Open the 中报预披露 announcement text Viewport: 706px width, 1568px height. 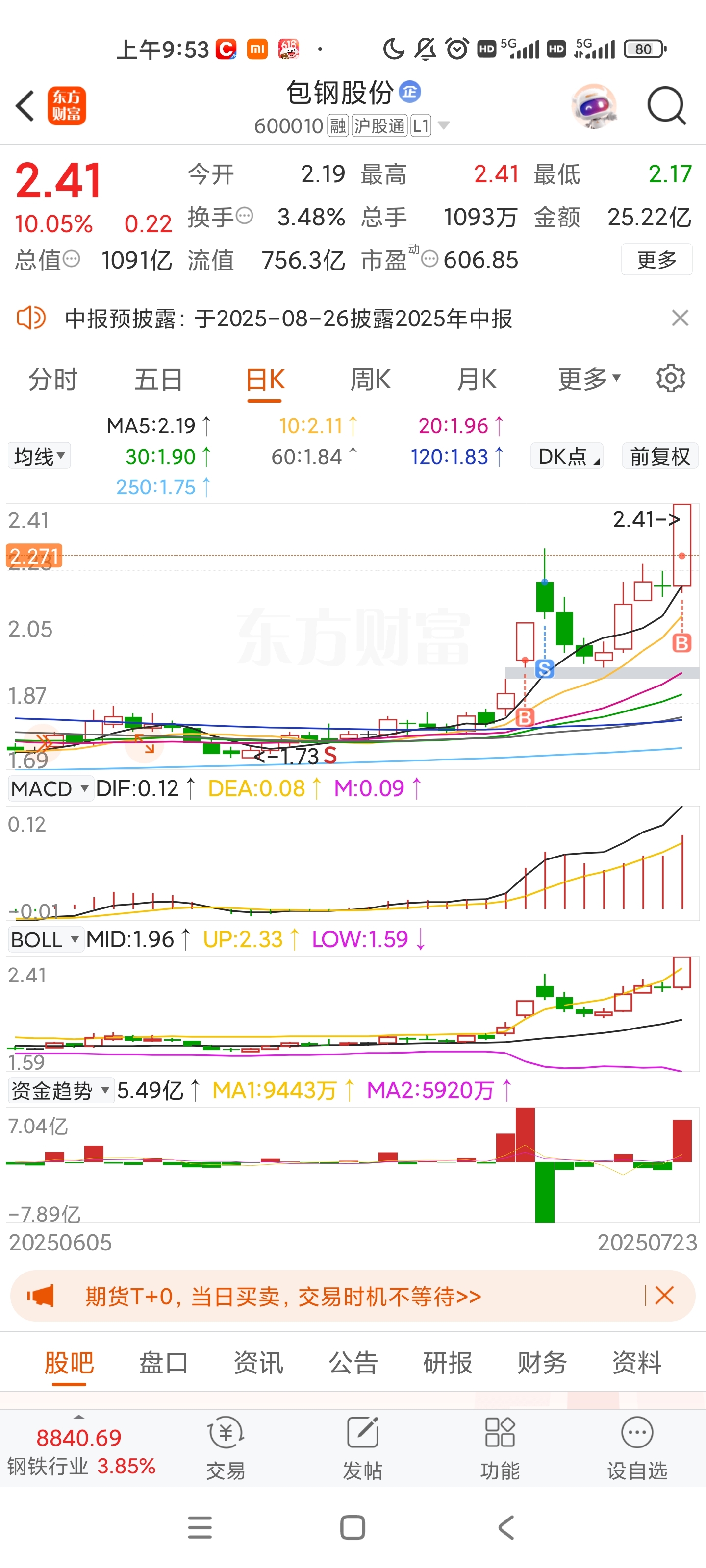pos(288,318)
